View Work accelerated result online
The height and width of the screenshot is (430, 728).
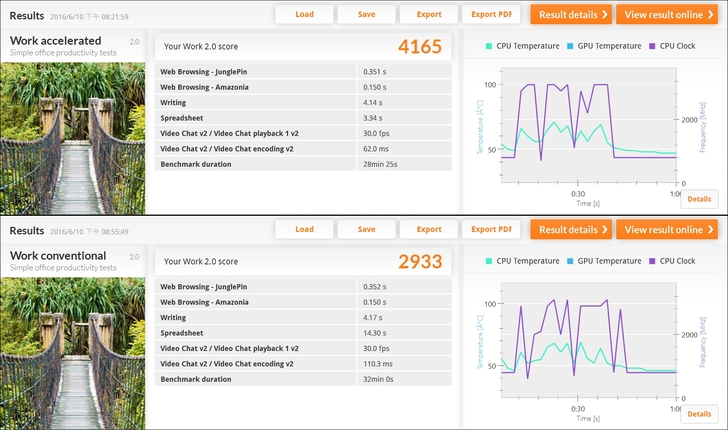(666, 14)
